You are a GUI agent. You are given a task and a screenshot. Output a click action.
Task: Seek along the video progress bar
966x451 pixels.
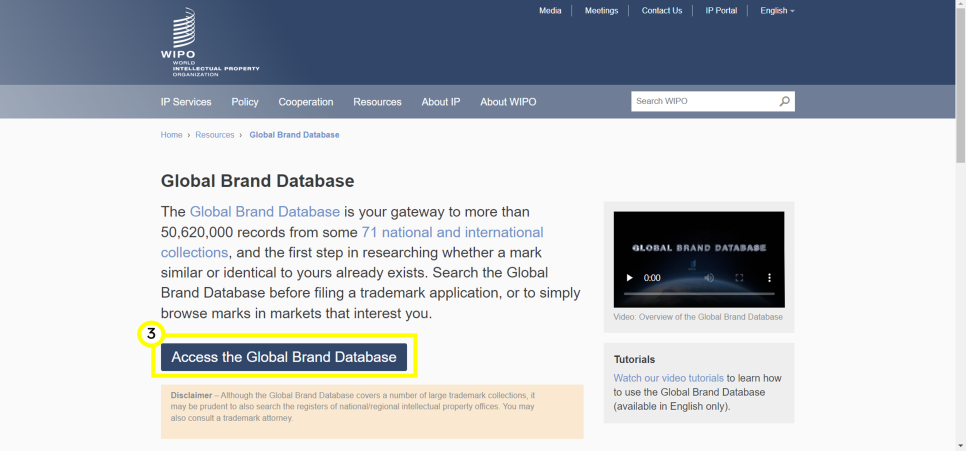[x=699, y=294]
